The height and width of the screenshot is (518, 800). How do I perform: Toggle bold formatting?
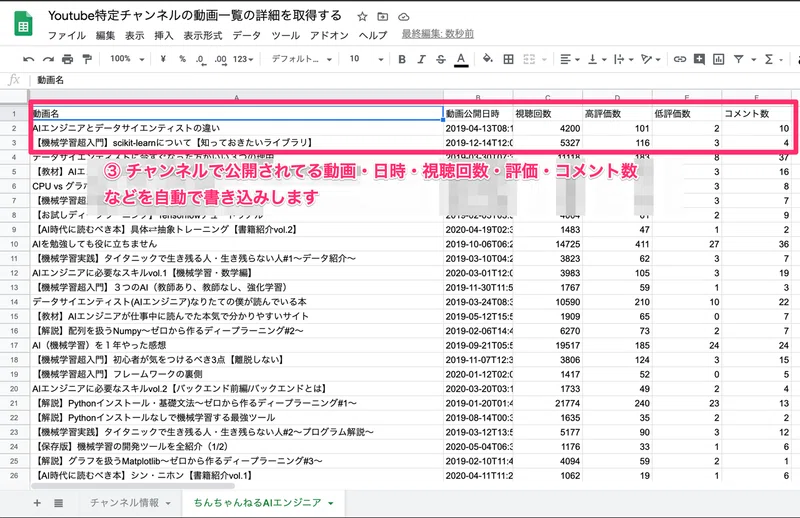pos(402,59)
